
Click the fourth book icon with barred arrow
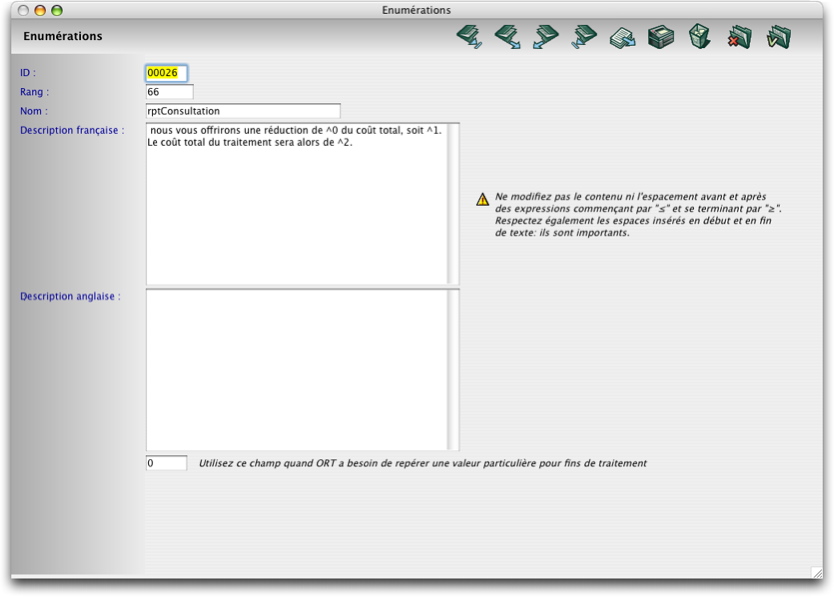click(584, 37)
